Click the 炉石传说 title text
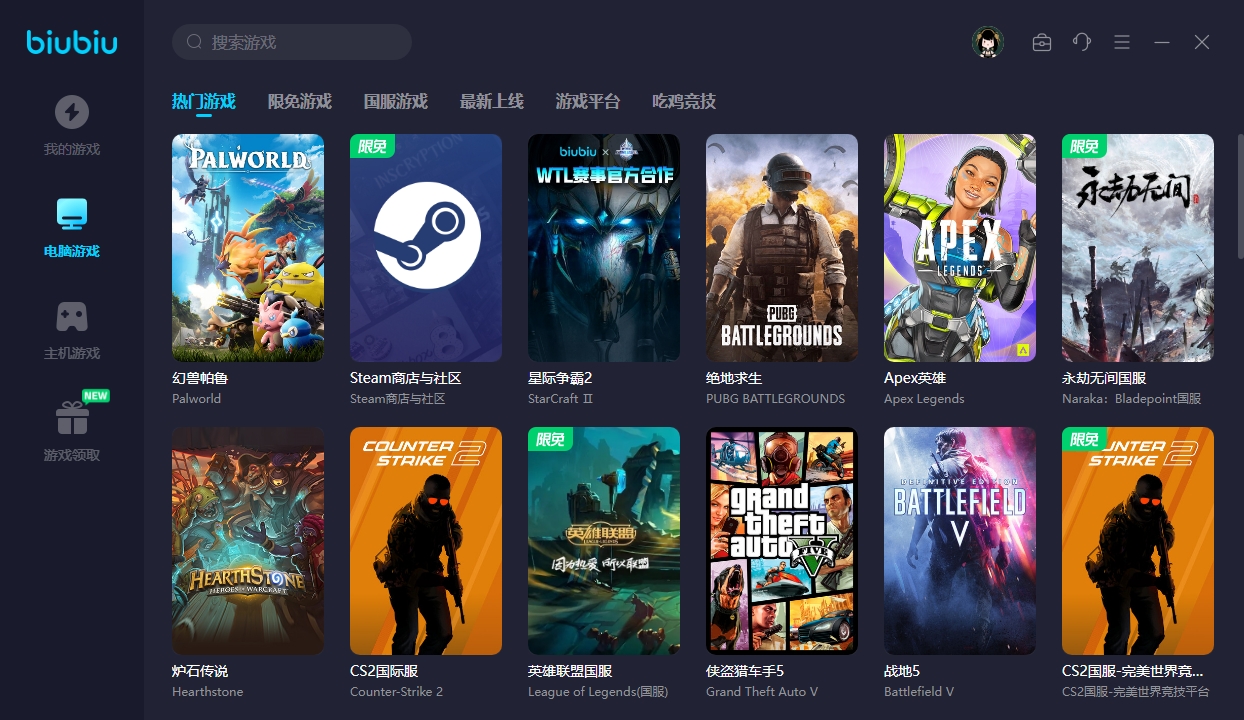 coord(200,671)
